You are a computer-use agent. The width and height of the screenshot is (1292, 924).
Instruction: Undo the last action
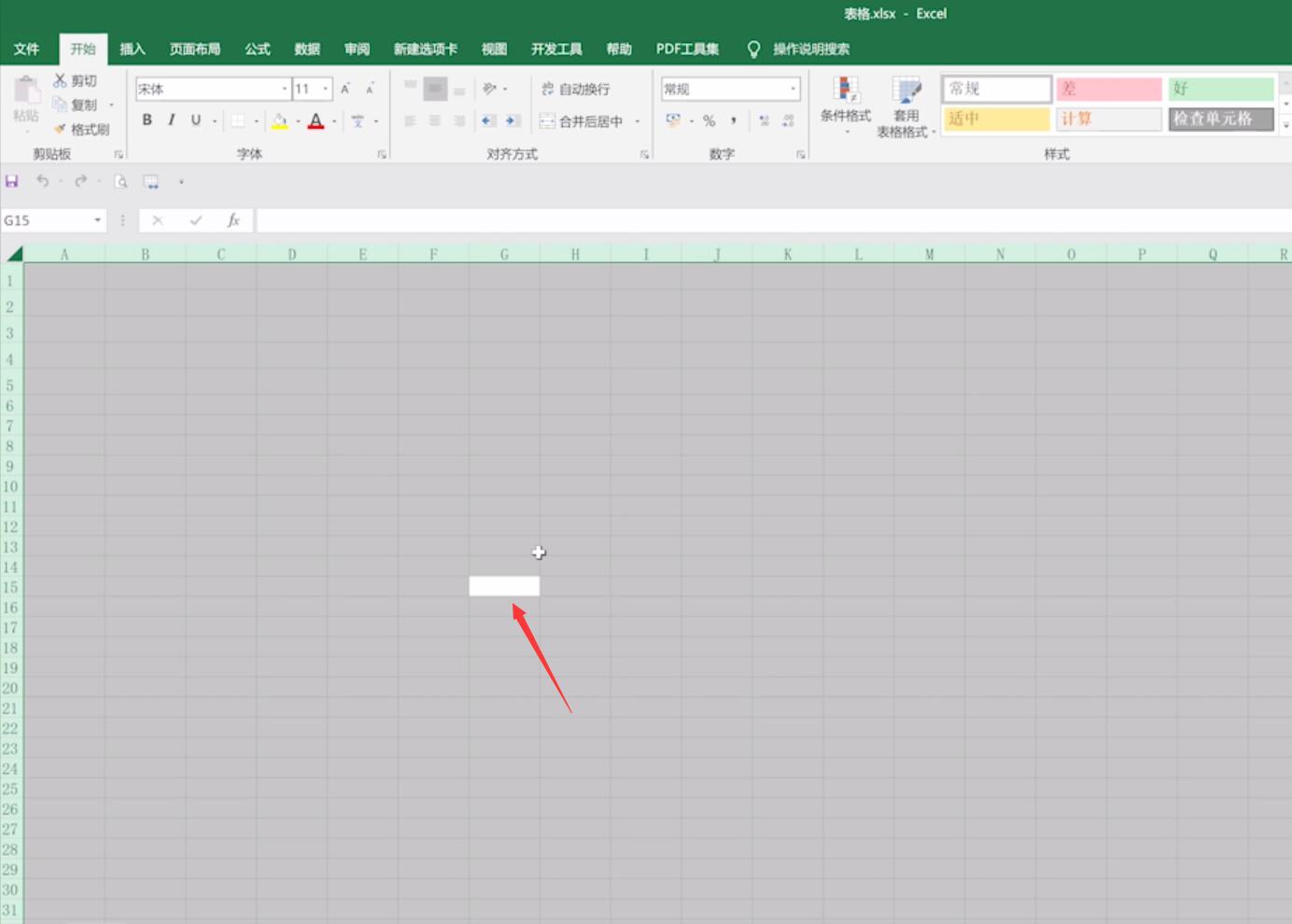pos(42,181)
